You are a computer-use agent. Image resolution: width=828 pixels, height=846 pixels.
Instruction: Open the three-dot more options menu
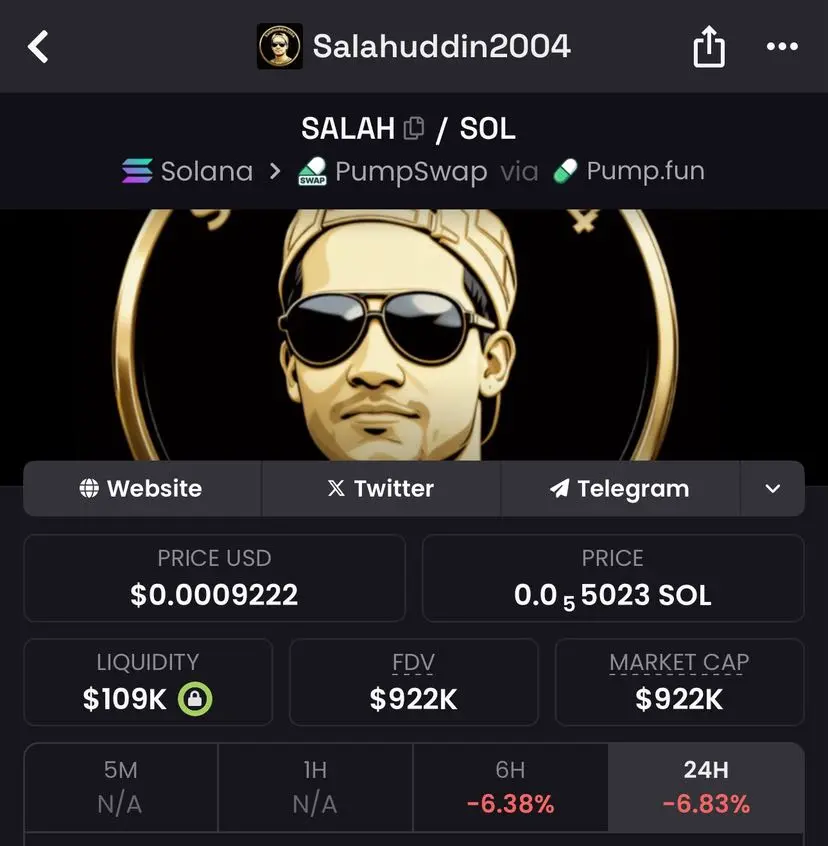(x=782, y=46)
